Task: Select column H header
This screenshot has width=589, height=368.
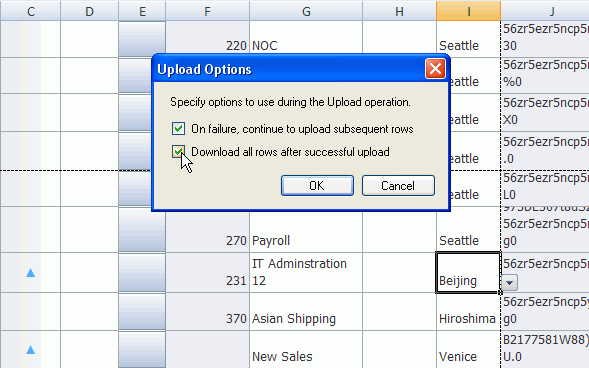Action: click(x=399, y=11)
